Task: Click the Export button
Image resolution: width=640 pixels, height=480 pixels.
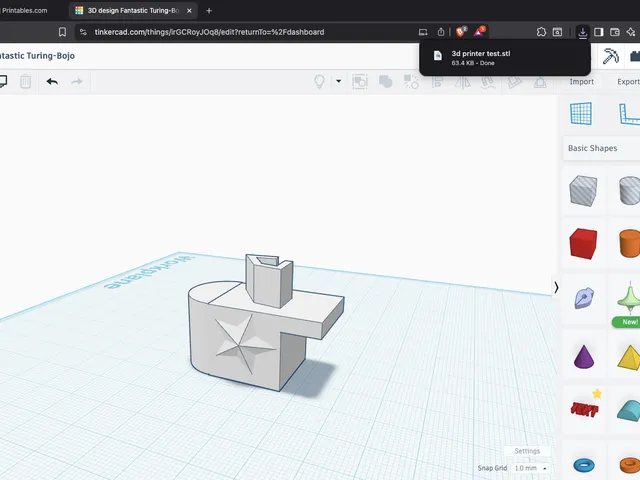Action: pos(628,82)
